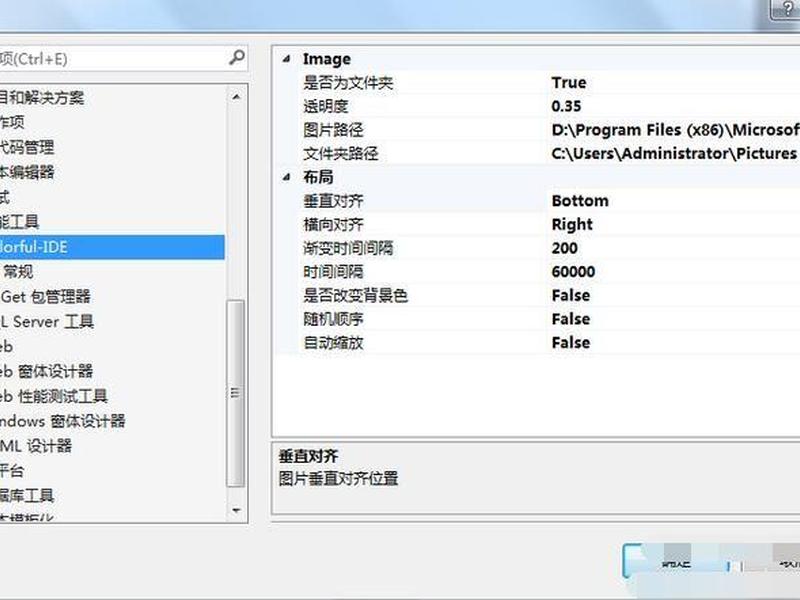This screenshot has height=600, width=800.
Task: Select the 随机顺序 property label
Action: [333, 319]
